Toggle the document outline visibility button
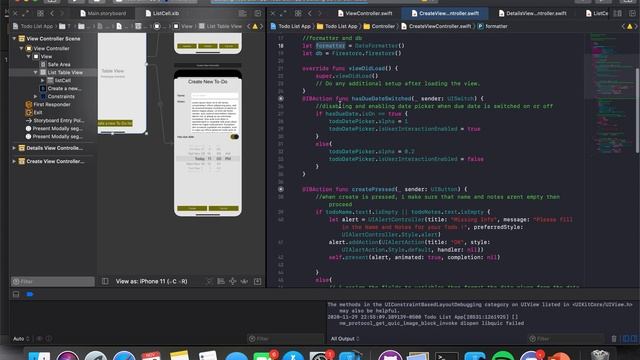The width and height of the screenshot is (640, 360). click(x=105, y=281)
